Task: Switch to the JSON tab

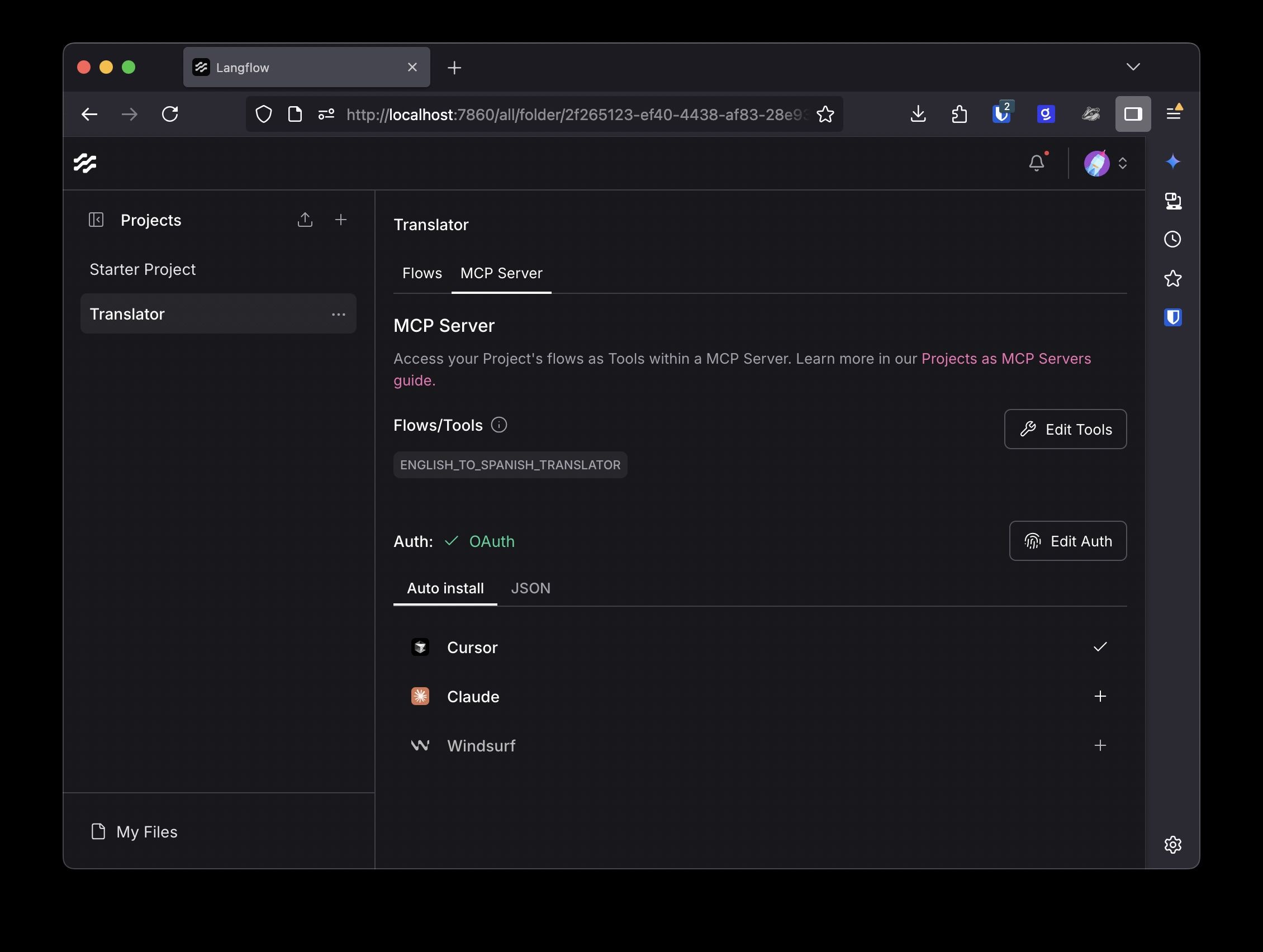Action: pos(530,588)
